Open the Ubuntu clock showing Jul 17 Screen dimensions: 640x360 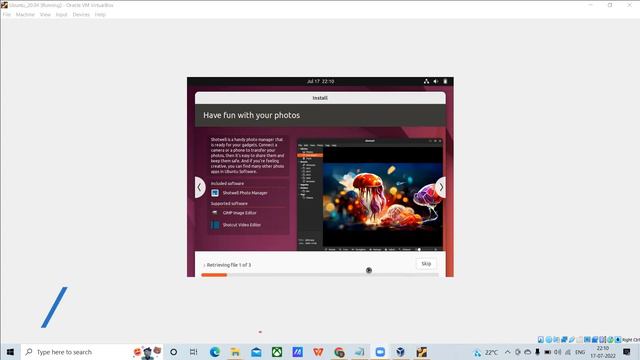(x=320, y=81)
